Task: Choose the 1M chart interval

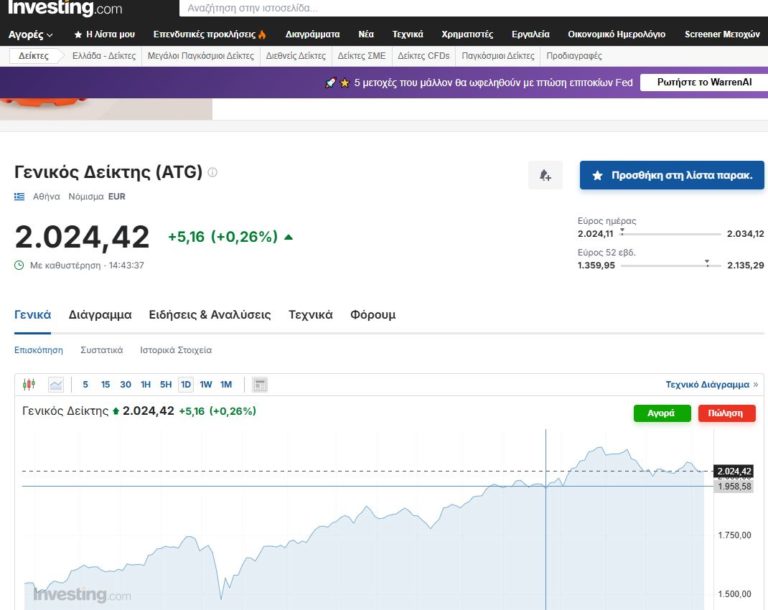Action: [226, 384]
